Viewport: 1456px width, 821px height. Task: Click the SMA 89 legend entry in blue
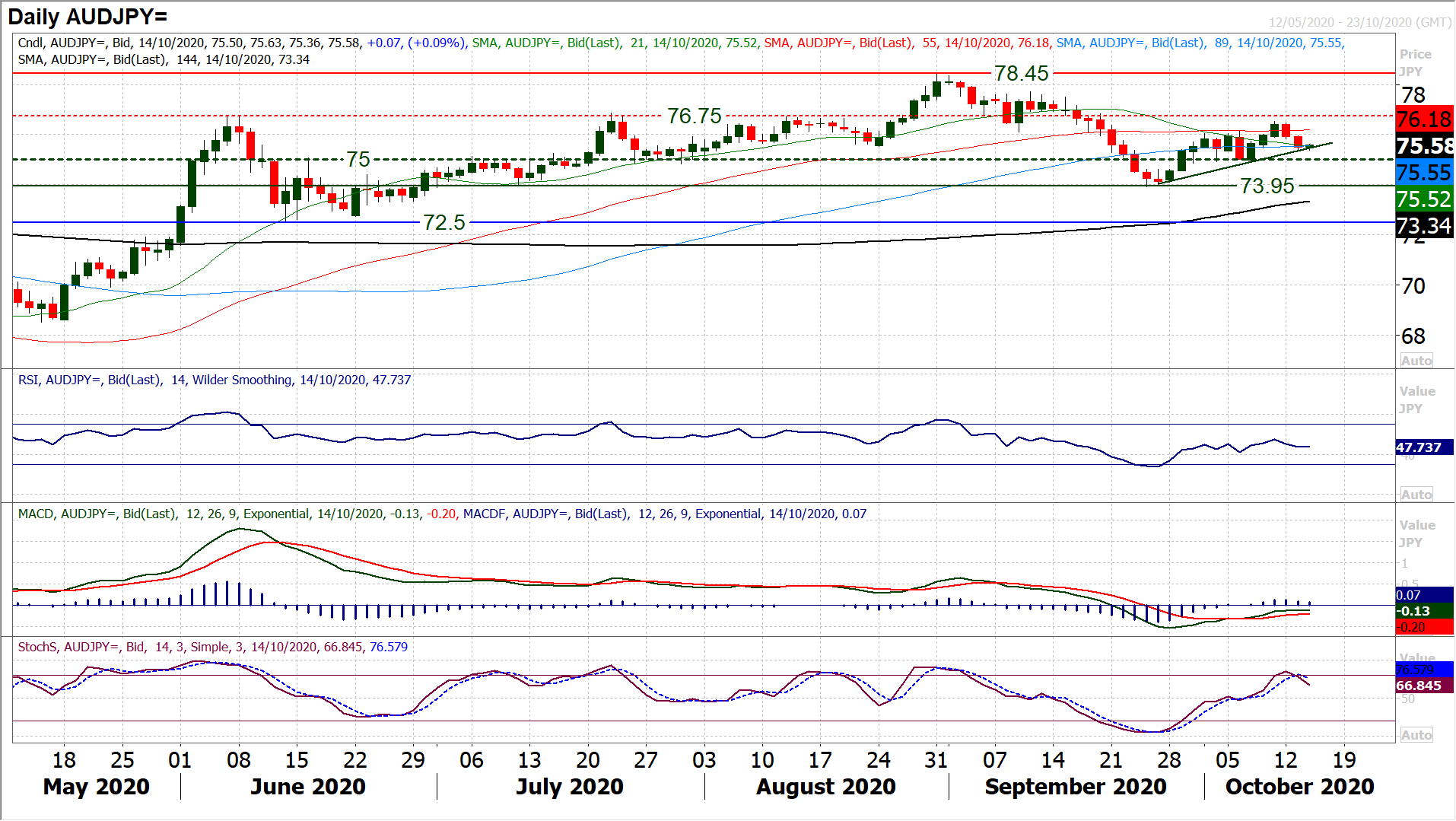click(x=1200, y=43)
